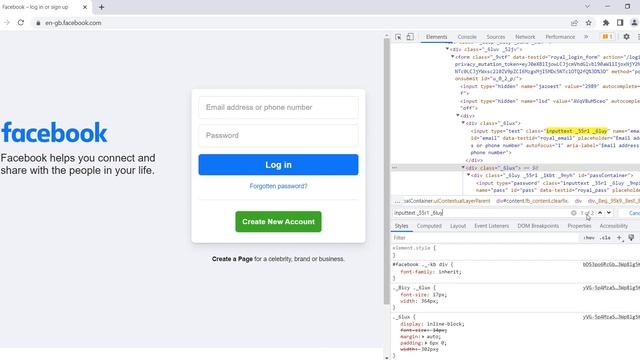Open stylesheet link beside #facebook ._-kb div rule
640x360 pixels.
611,264
